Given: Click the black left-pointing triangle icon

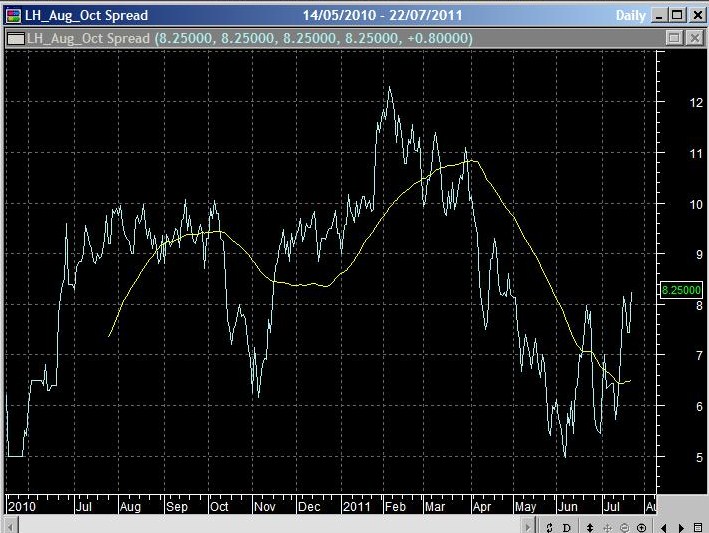Looking at the screenshot, I should click(x=663, y=527).
